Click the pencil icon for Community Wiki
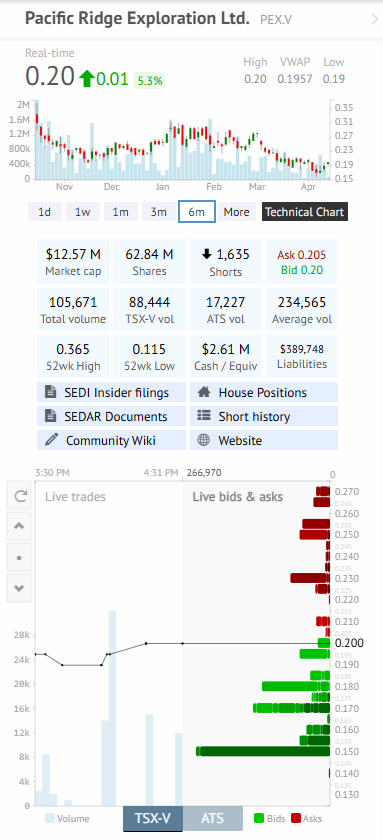This screenshot has height=840, width=383. pyautogui.click(x=51, y=440)
